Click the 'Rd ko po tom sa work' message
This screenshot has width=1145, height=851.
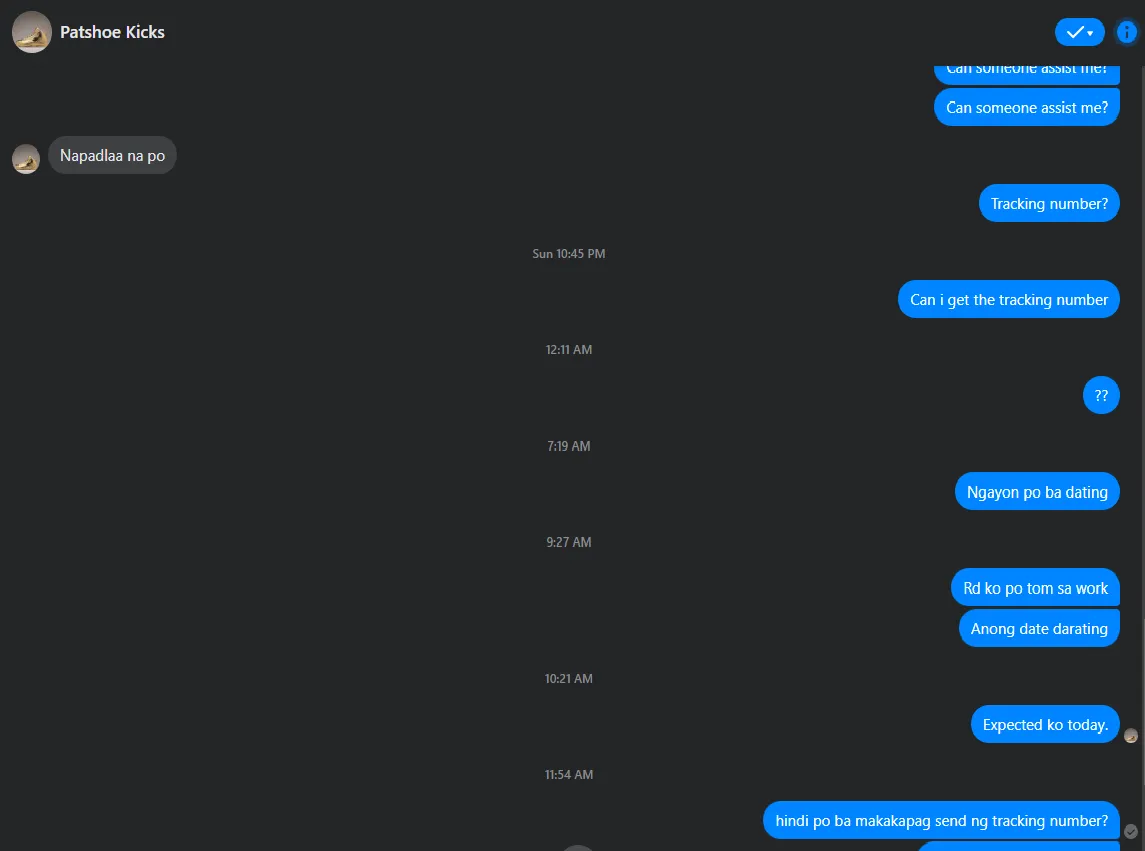click(x=1035, y=587)
